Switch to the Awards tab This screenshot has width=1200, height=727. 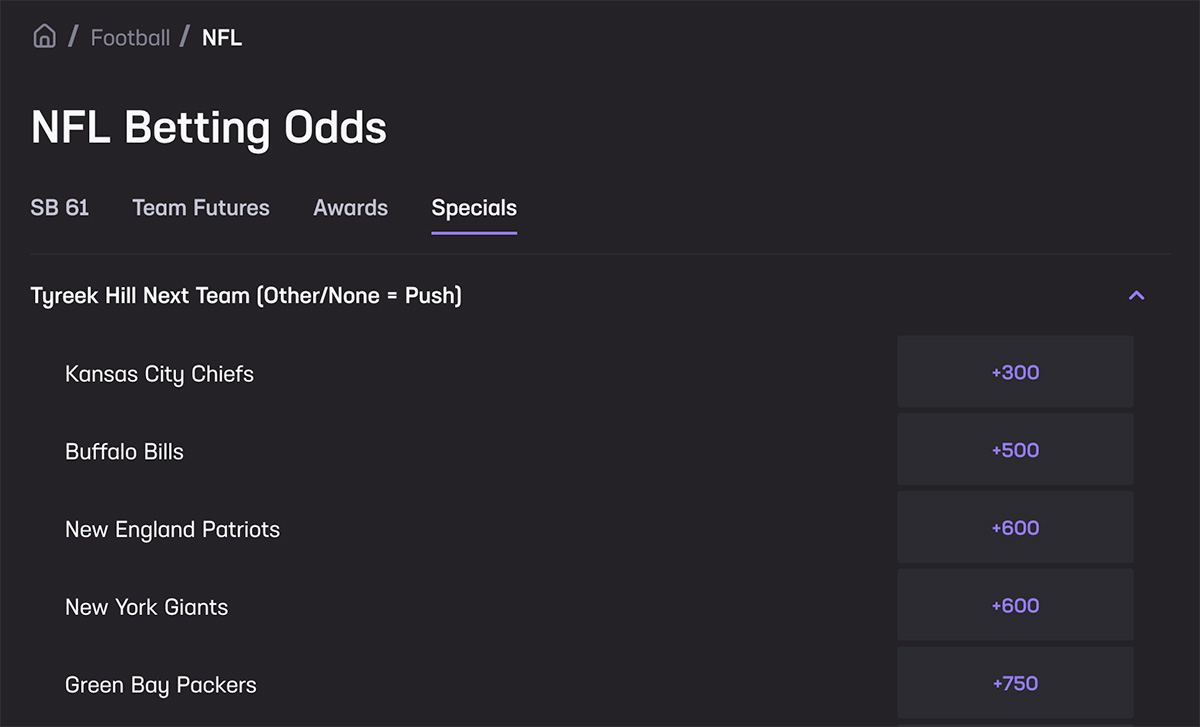pos(350,208)
